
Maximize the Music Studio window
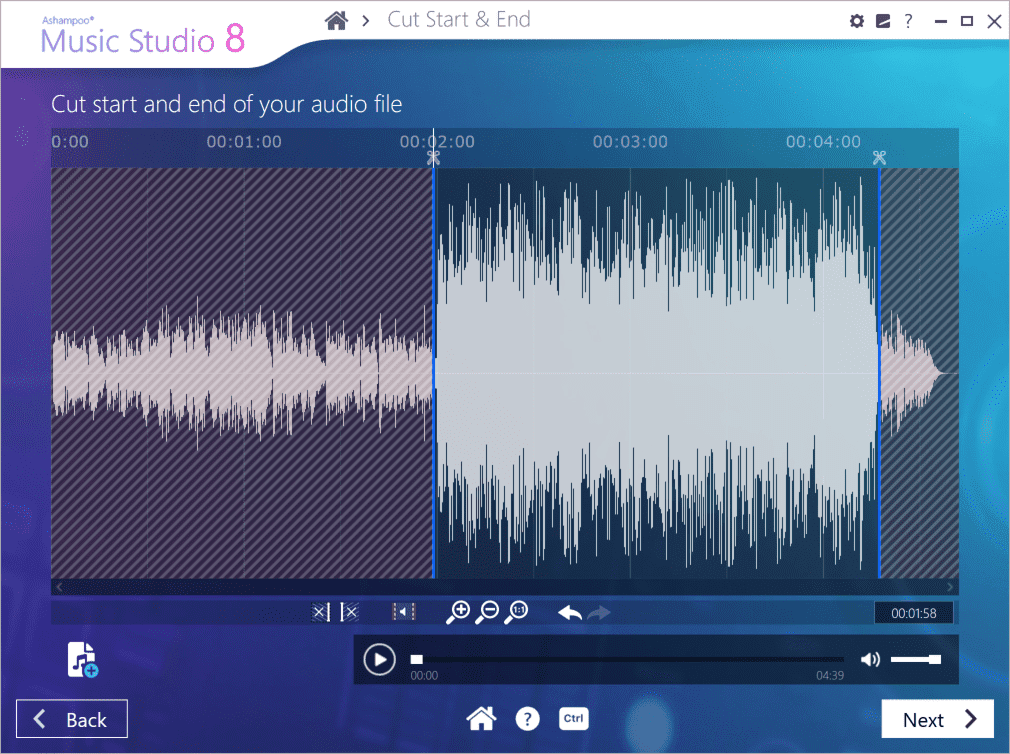967,21
